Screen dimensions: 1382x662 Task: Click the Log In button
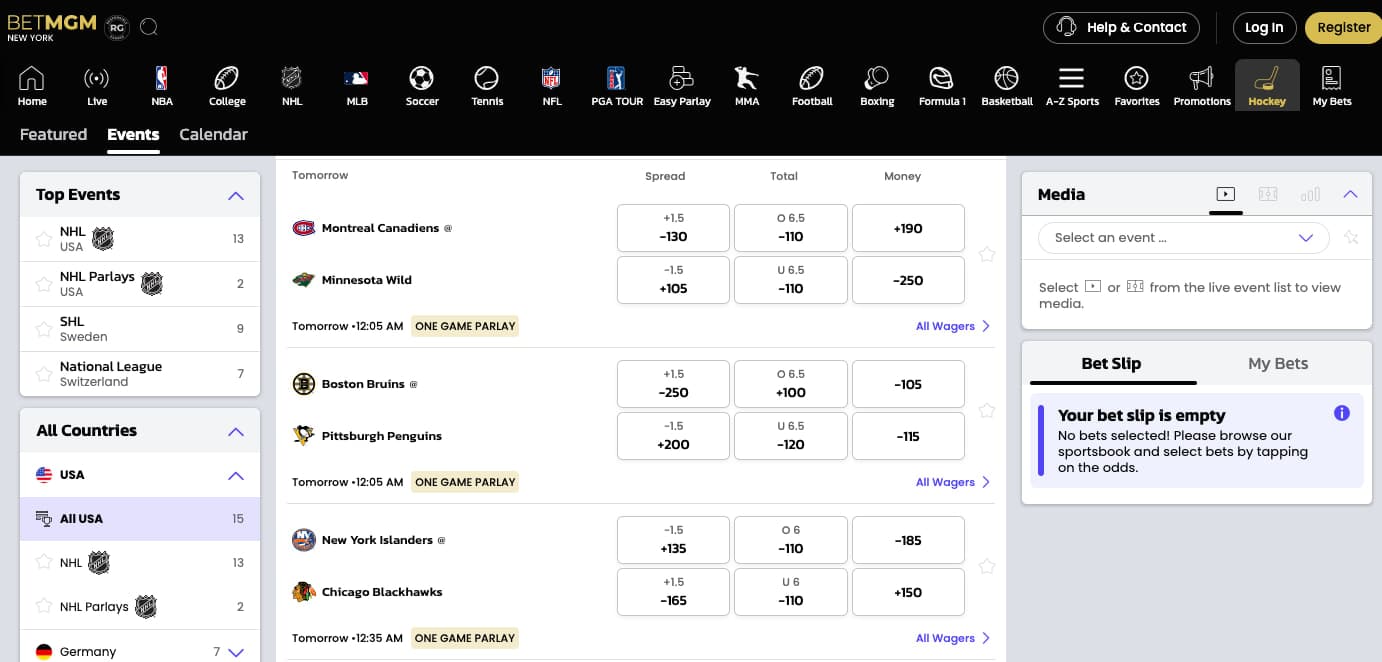(x=1264, y=27)
